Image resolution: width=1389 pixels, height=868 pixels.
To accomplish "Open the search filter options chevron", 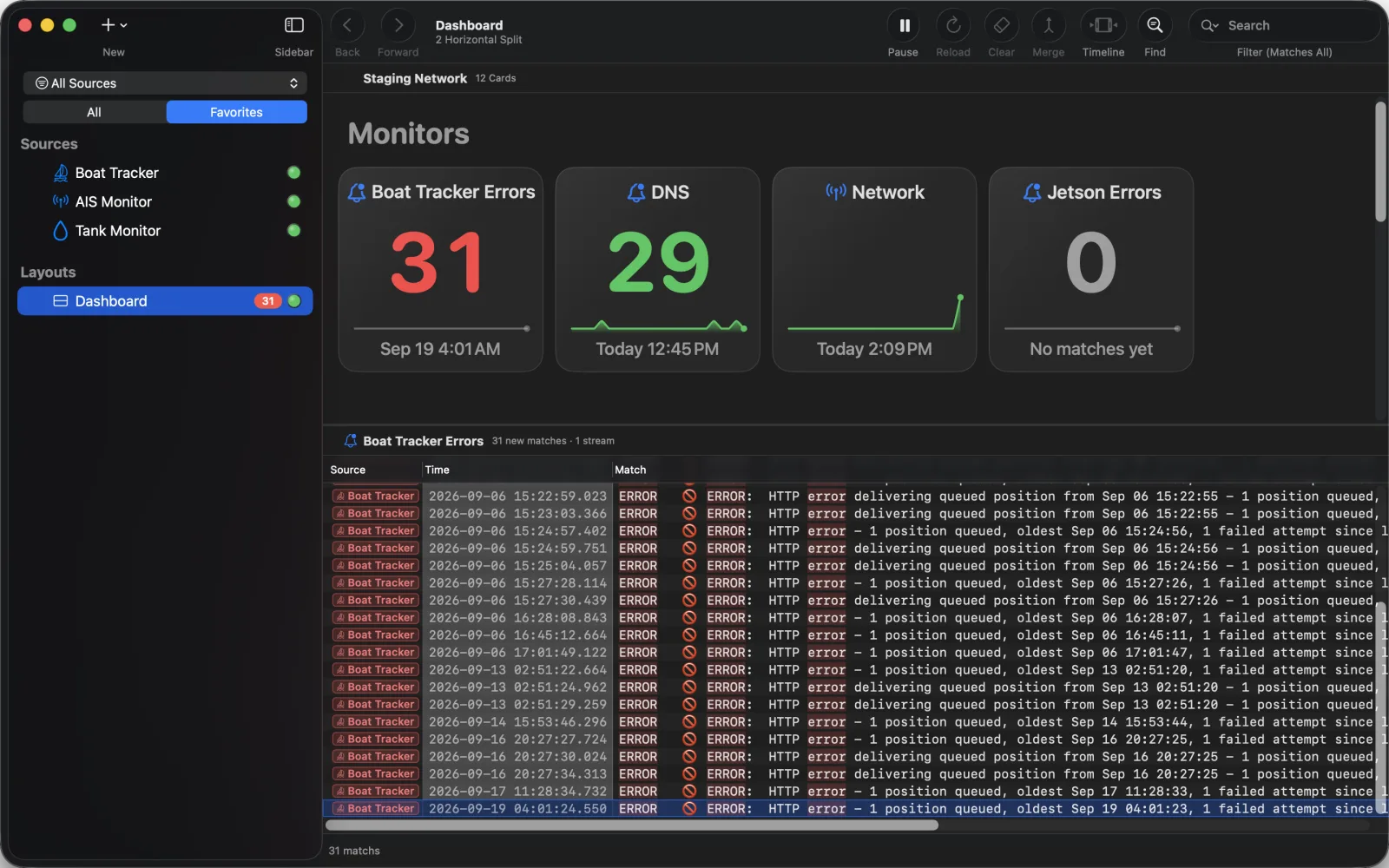I will pyautogui.click(x=1209, y=26).
